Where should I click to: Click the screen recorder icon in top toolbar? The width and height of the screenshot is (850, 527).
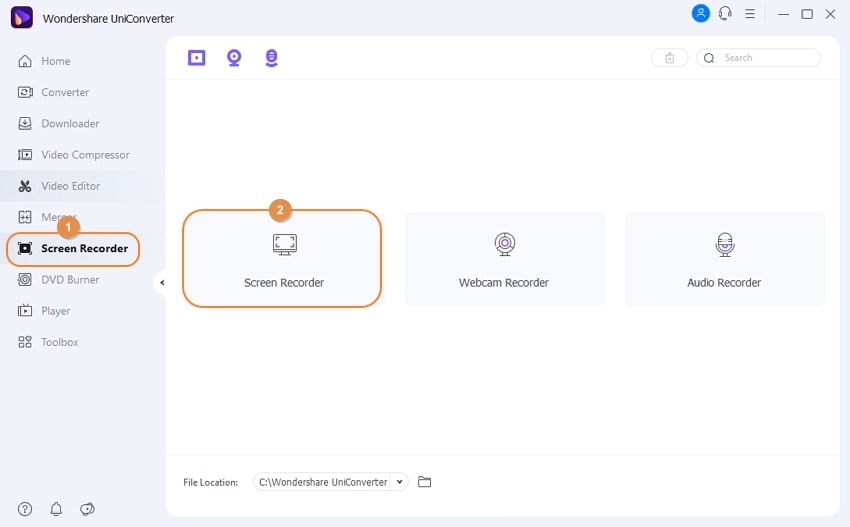197,58
